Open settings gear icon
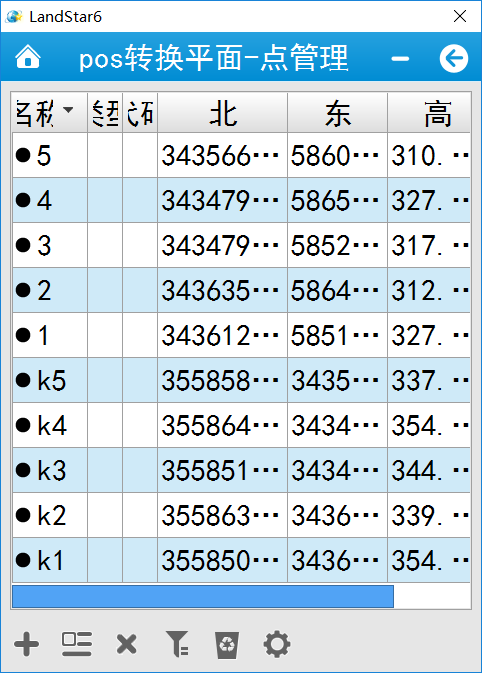This screenshot has height=673, width=482. (x=277, y=644)
